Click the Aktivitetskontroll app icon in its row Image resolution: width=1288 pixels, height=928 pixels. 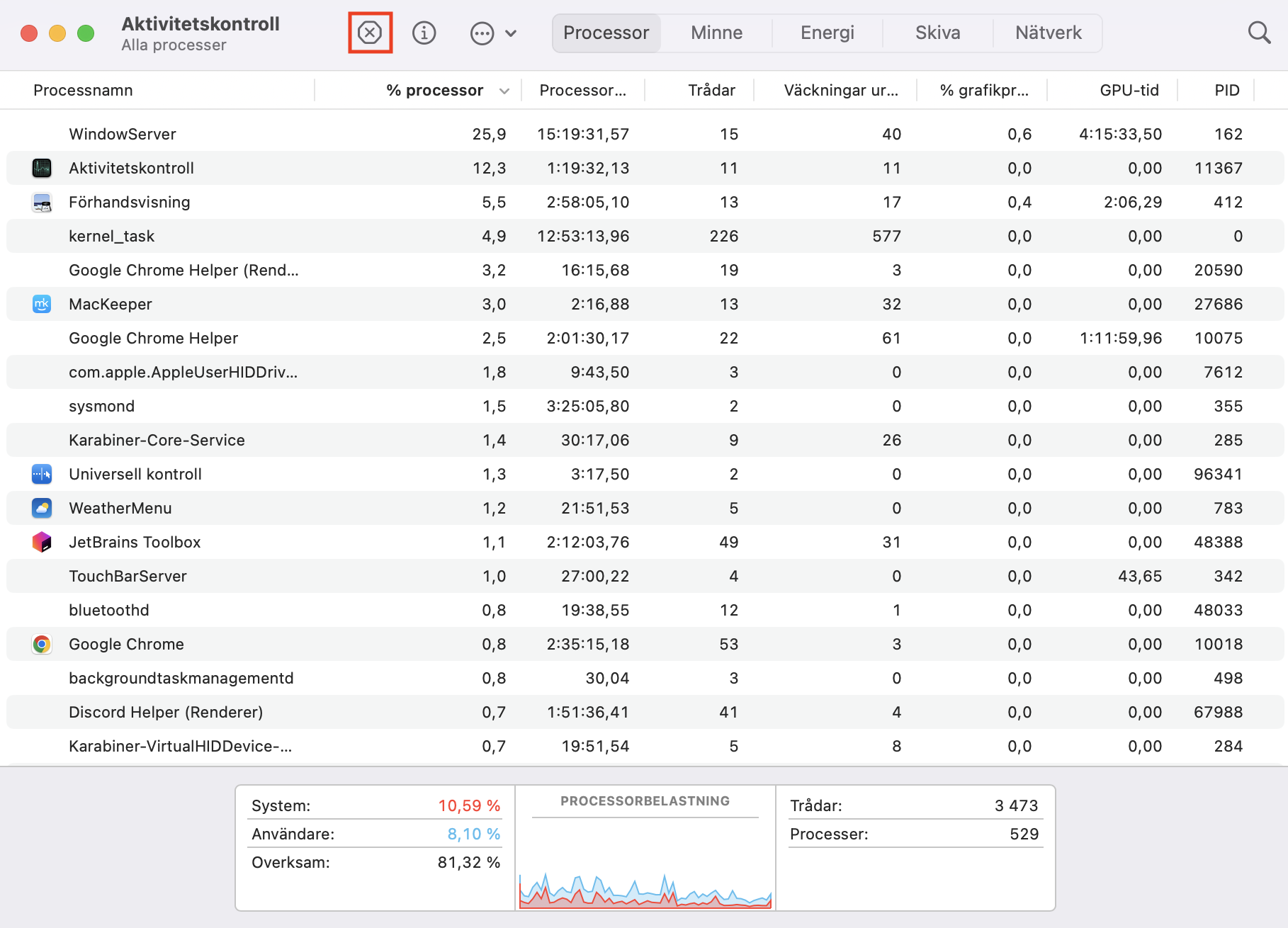42,168
